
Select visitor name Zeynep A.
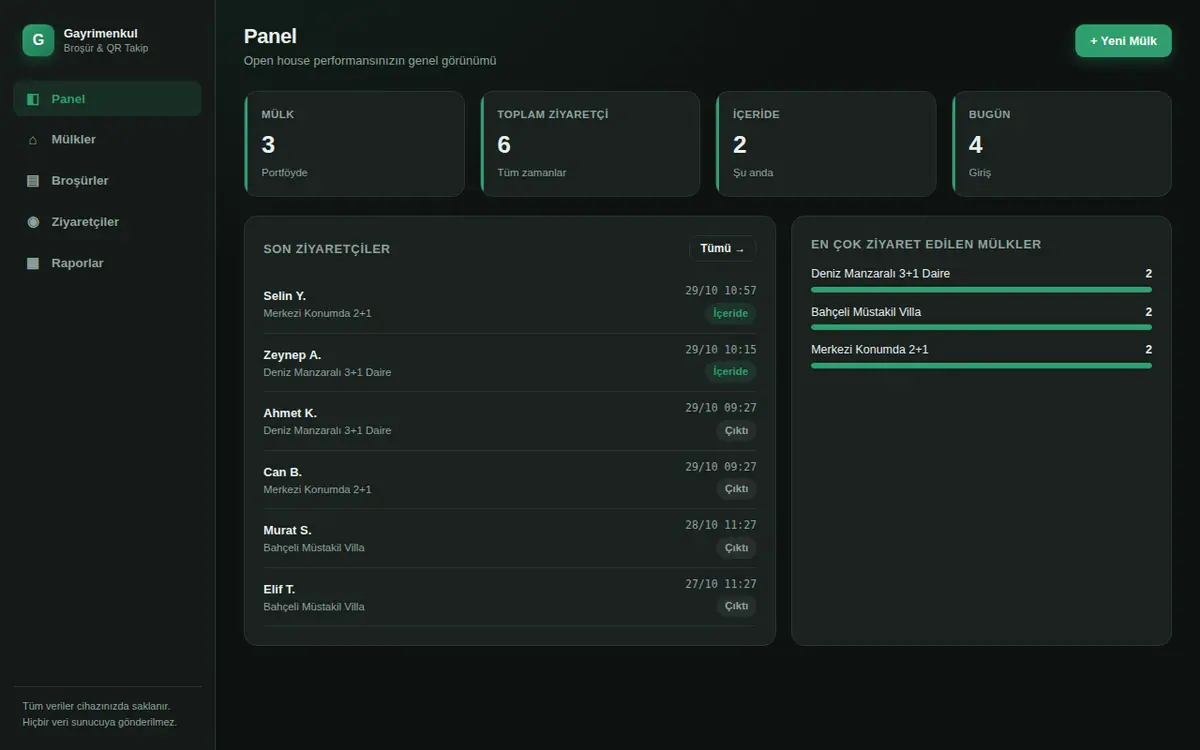292,355
